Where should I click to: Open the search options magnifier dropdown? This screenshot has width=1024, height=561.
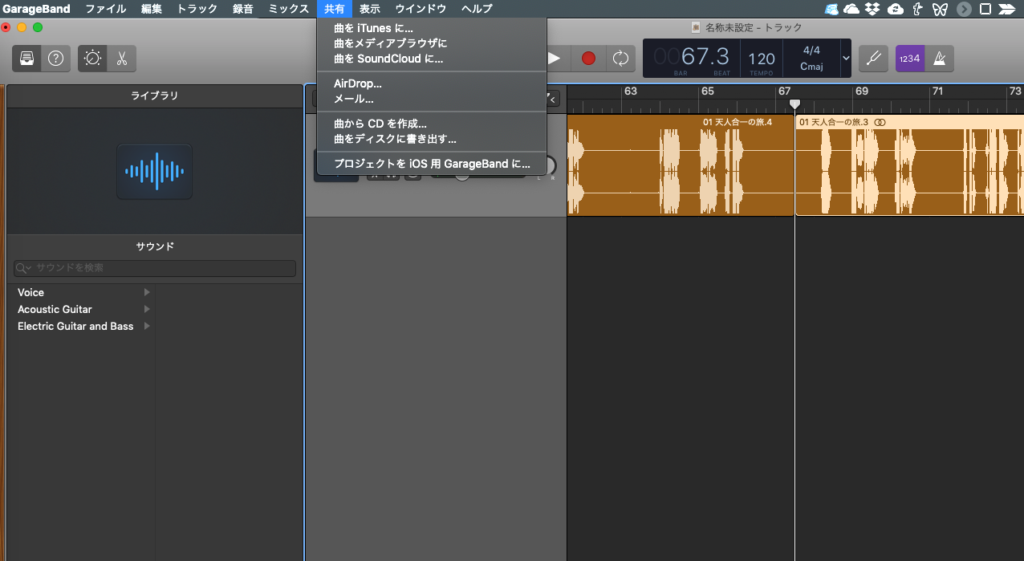click(x=23, y=268)
